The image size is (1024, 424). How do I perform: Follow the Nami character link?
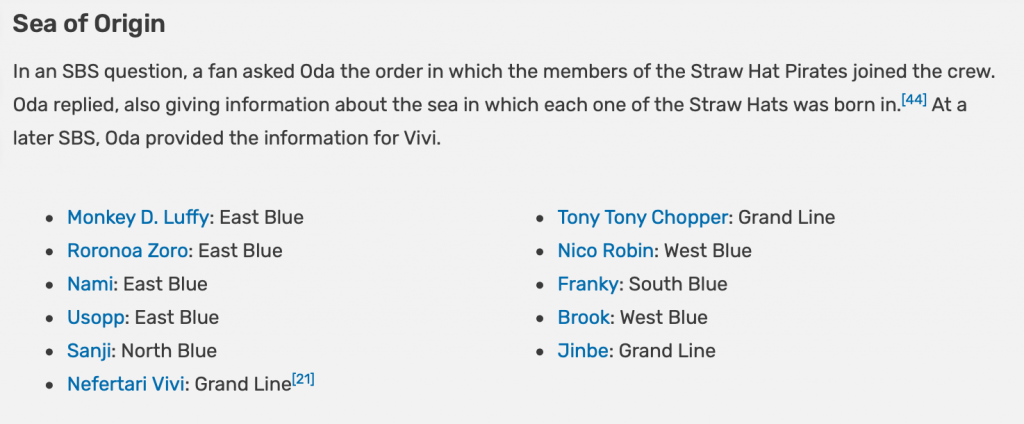(89, 284)
